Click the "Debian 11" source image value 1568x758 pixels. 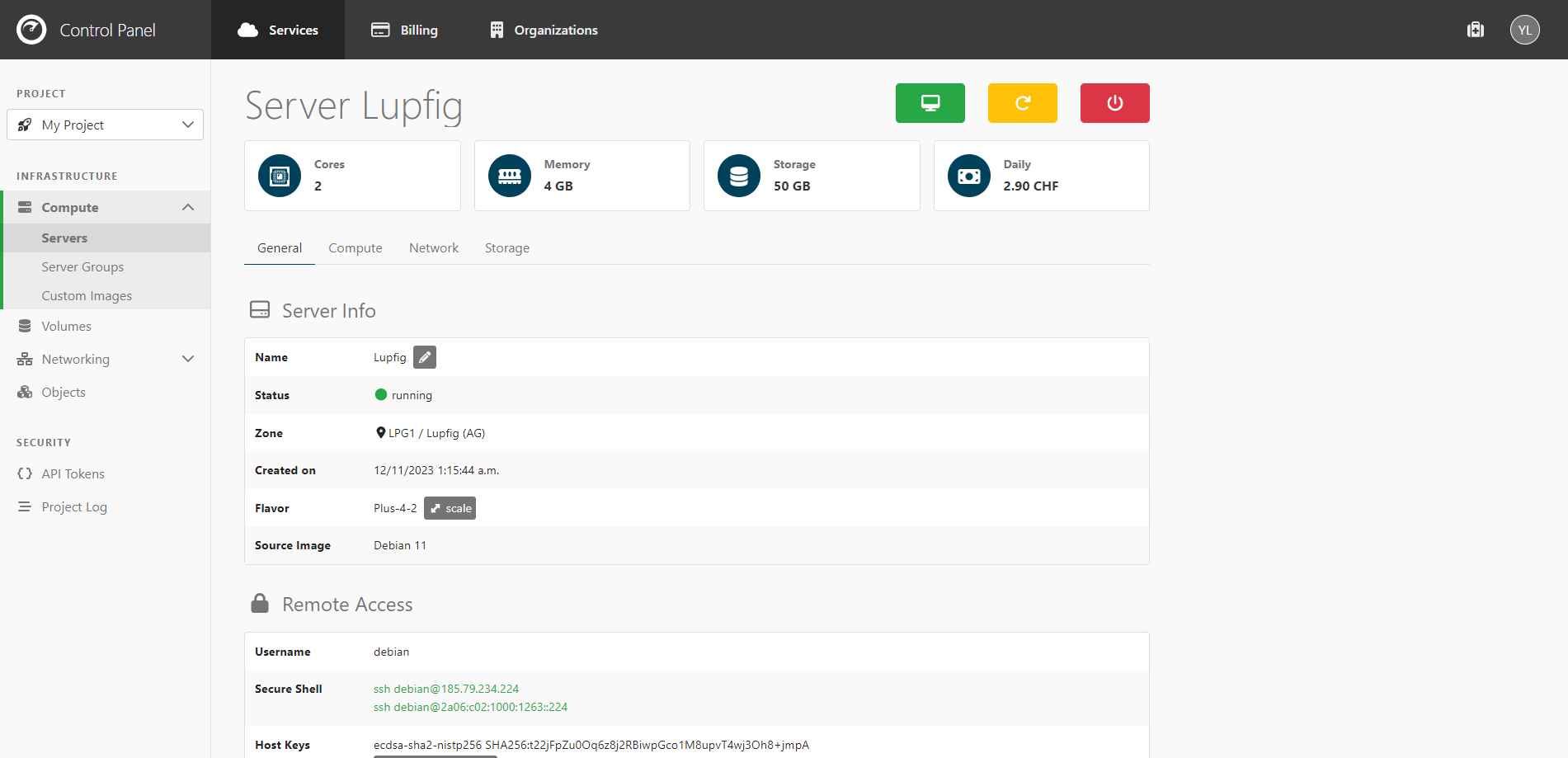coord(400,545)
